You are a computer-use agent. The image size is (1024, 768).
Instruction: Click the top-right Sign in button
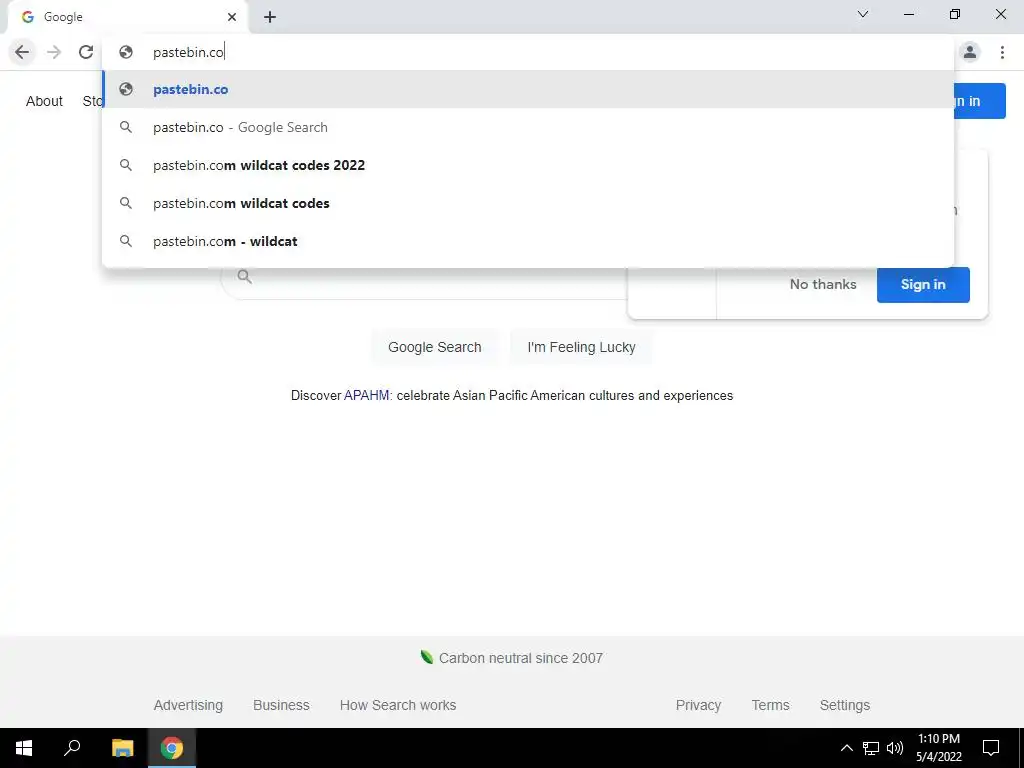[980, 101]
